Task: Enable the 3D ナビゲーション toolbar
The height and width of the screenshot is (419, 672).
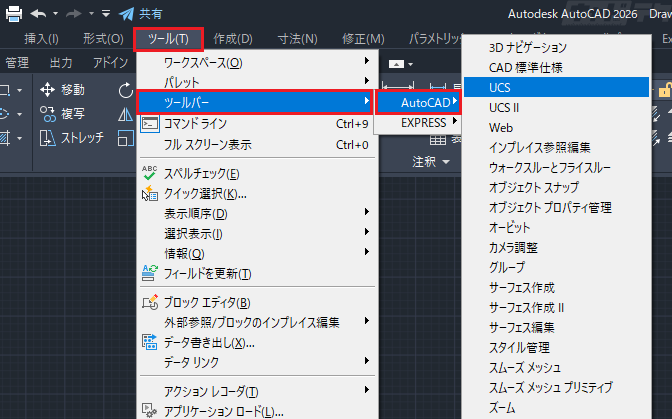Action: coord(556,47)
